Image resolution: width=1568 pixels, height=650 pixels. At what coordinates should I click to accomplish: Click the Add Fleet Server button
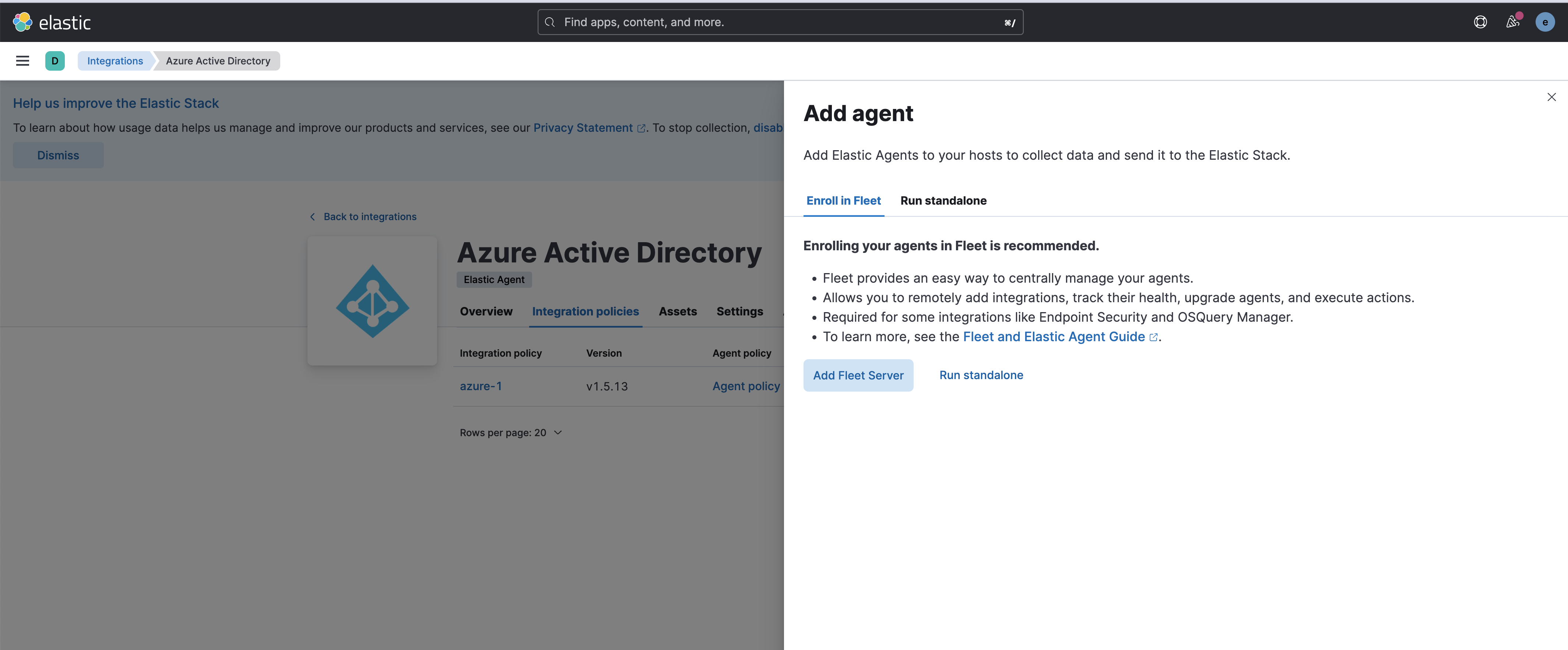[x=858, y=375]
